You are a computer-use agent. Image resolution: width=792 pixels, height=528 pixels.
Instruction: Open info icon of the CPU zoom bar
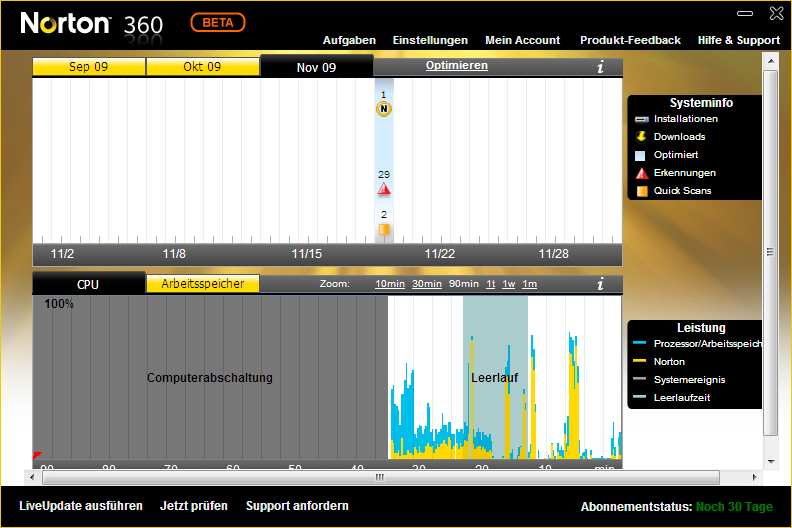pos(600,284)
